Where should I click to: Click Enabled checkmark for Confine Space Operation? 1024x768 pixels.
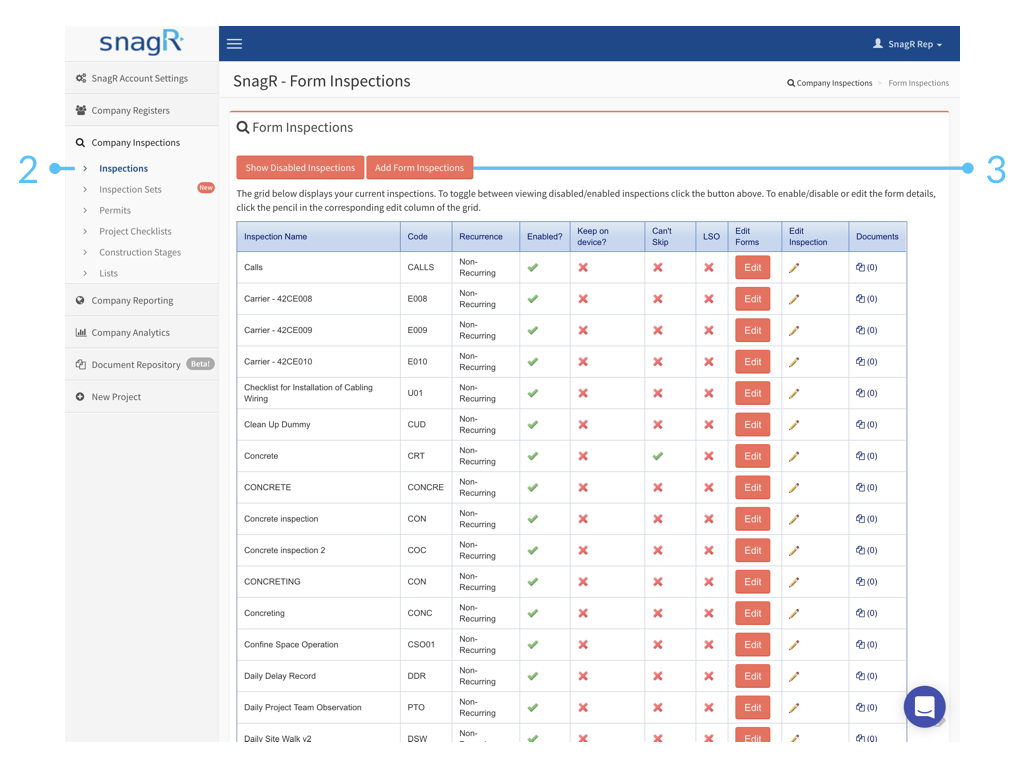coord(533,645)
